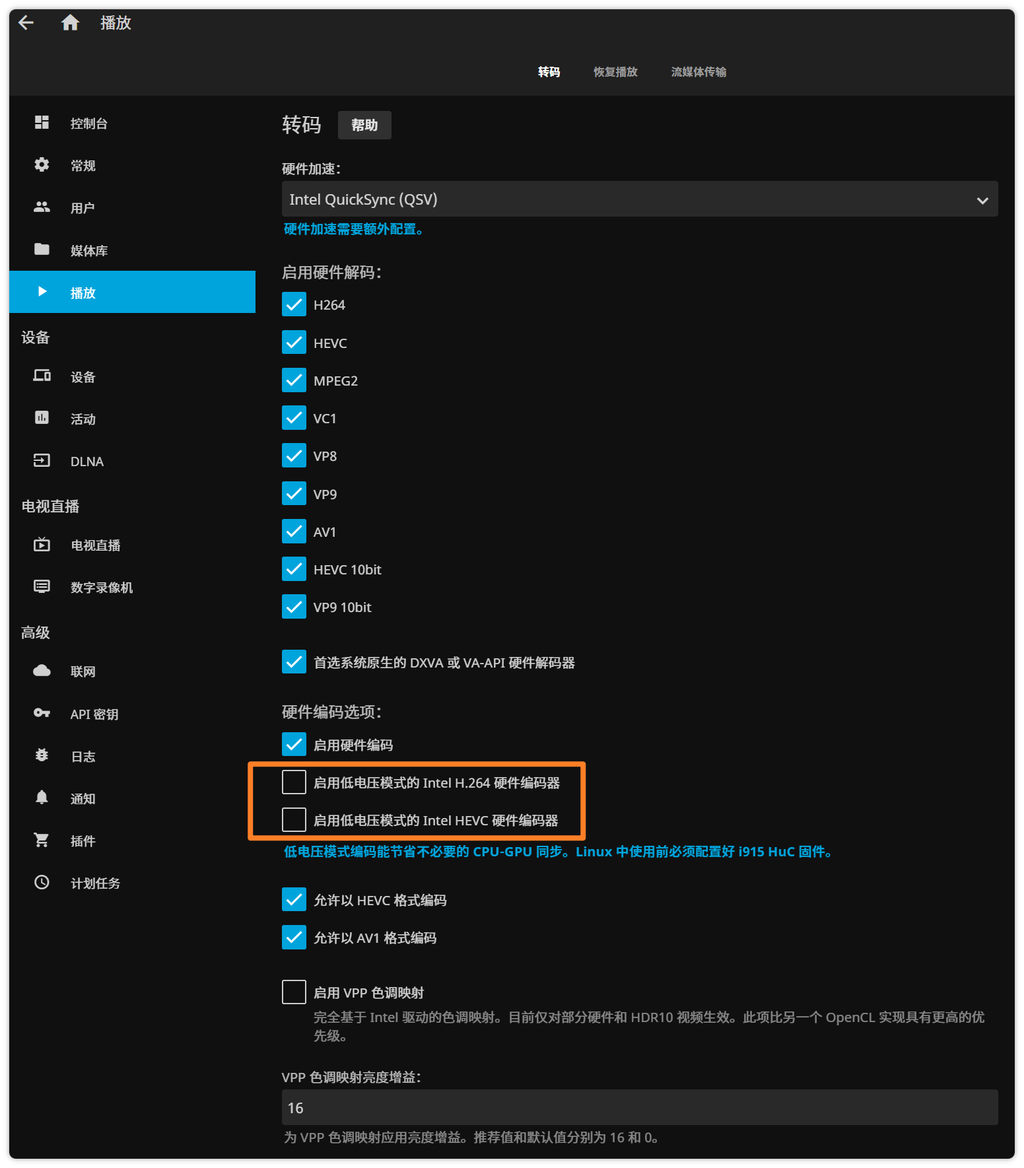Open 控制台 dashboard icon in sidebar
This screenshot has width=1024, height=1168.
42,123
